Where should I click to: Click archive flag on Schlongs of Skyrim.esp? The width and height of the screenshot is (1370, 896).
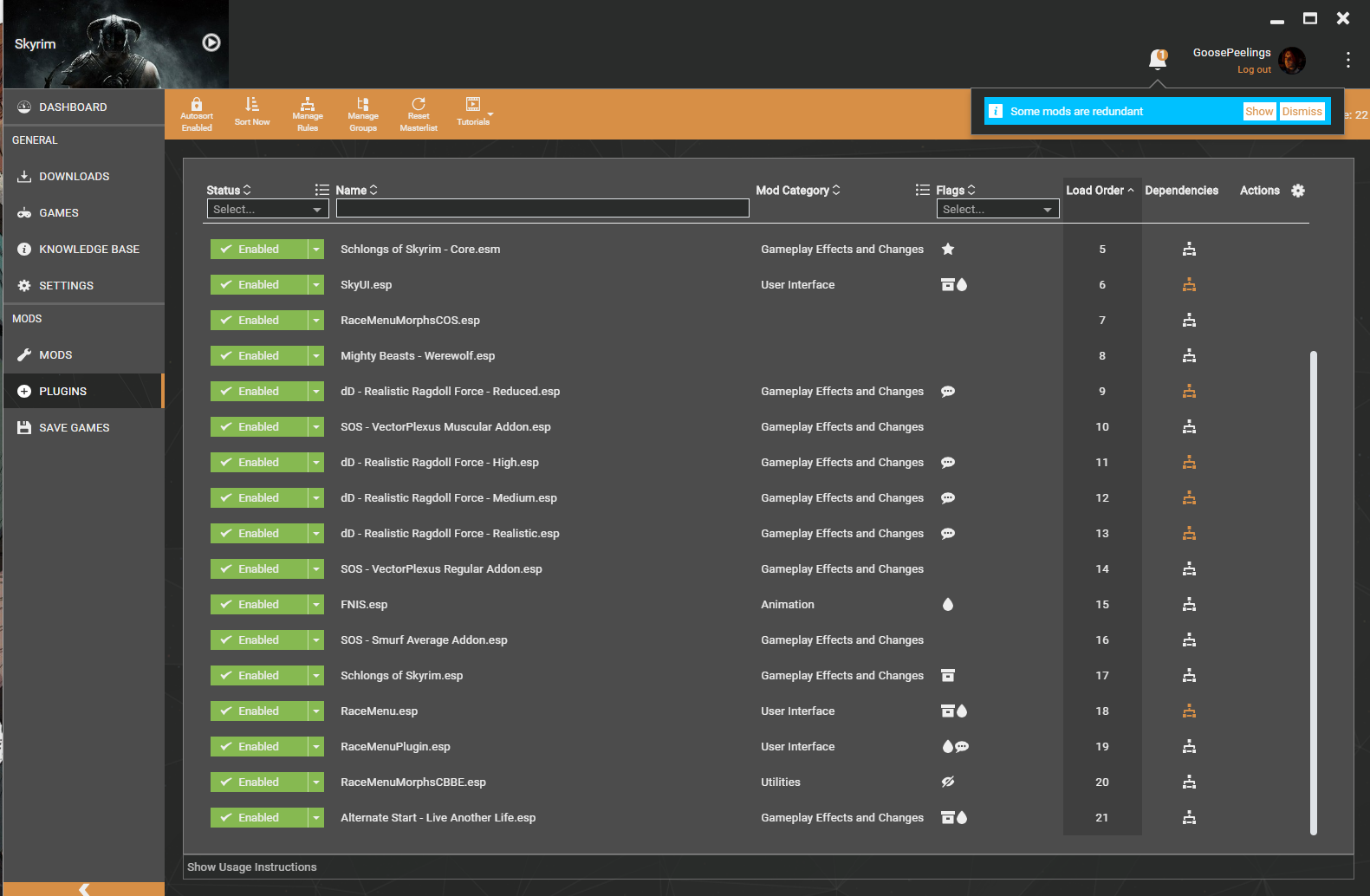948,676
